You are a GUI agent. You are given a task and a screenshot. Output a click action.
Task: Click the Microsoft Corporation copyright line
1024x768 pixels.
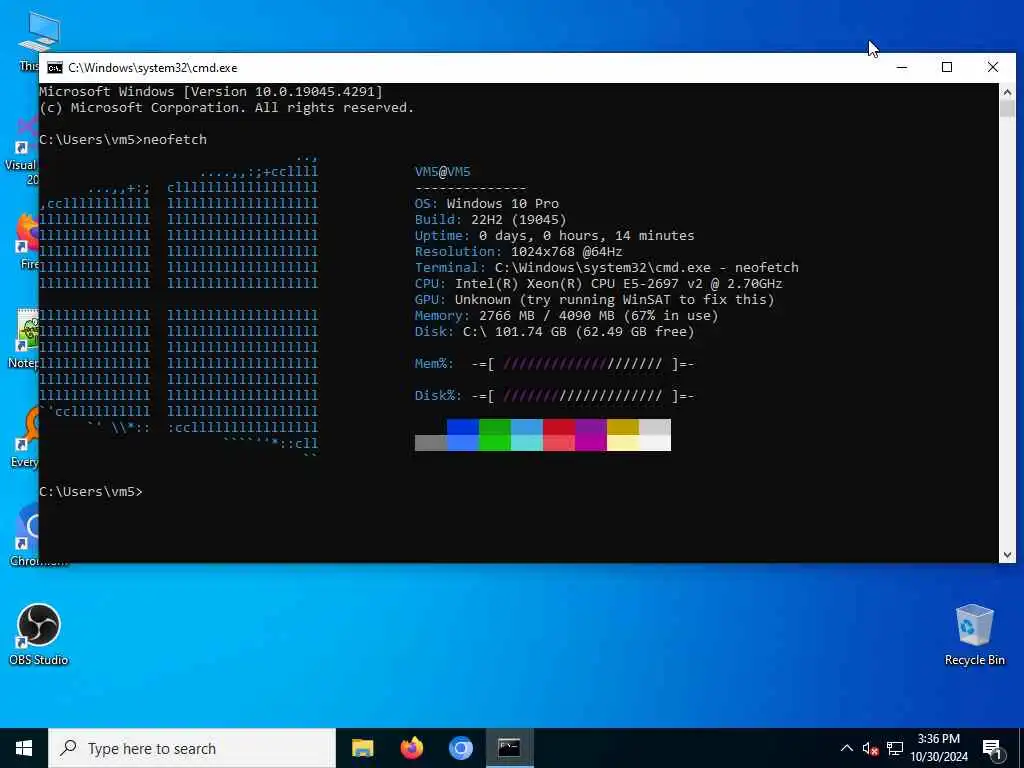pos(227,108)
